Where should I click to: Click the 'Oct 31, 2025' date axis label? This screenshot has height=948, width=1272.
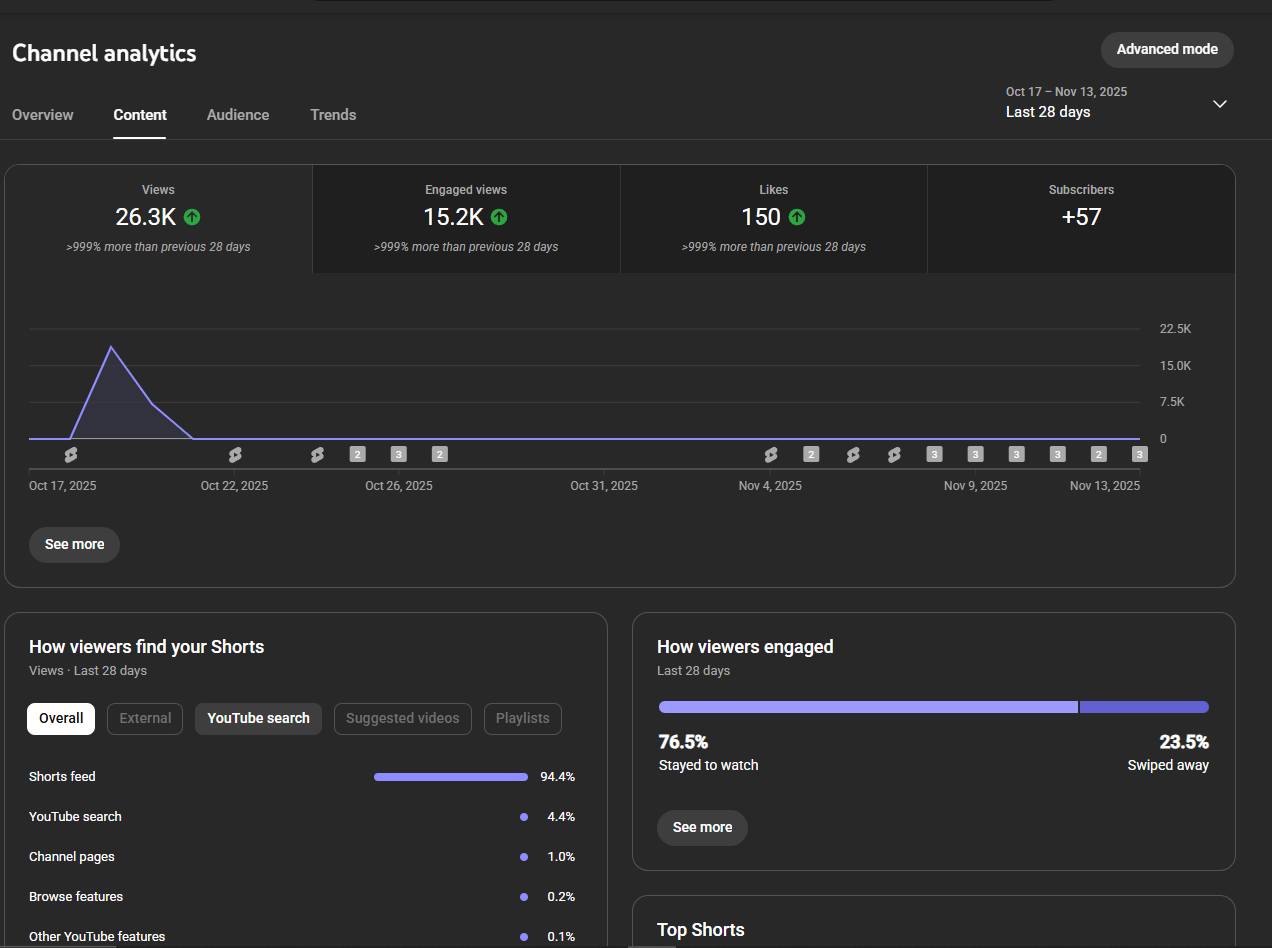(604, 486)
